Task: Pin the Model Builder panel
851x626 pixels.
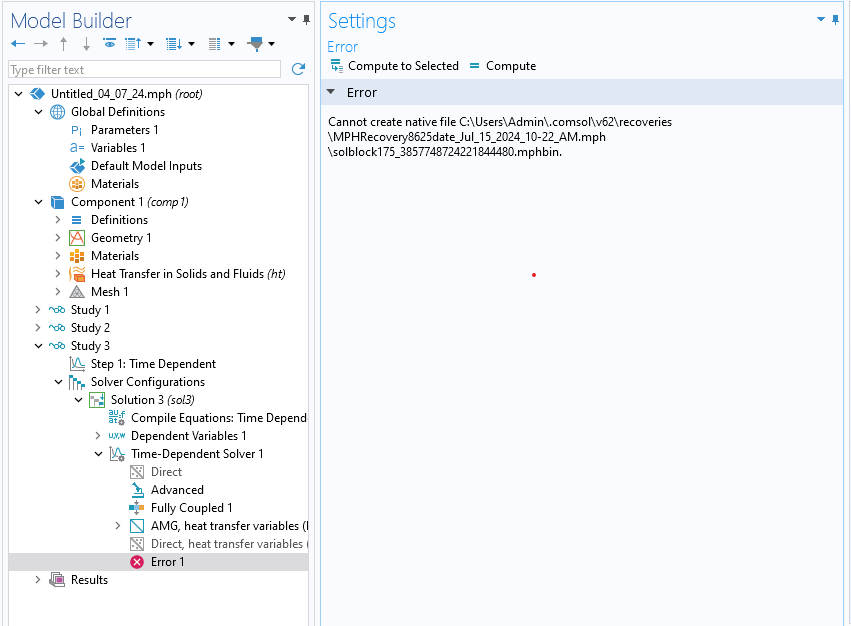Action: (x=305, y=19)
